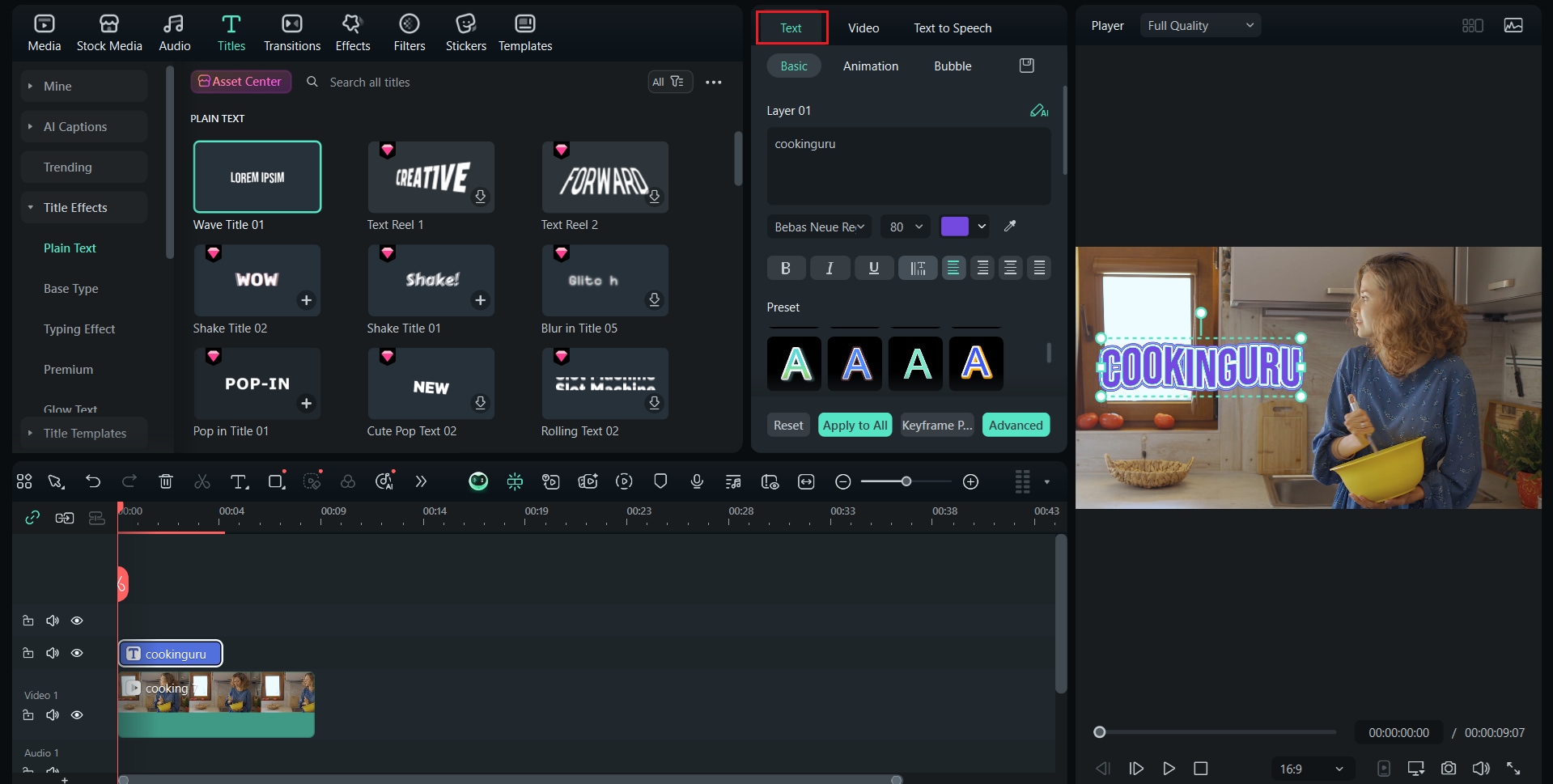Take a snapshot with the camera icon
1553x784 pixels.
pyautogui.click(x=1449, y=768)
